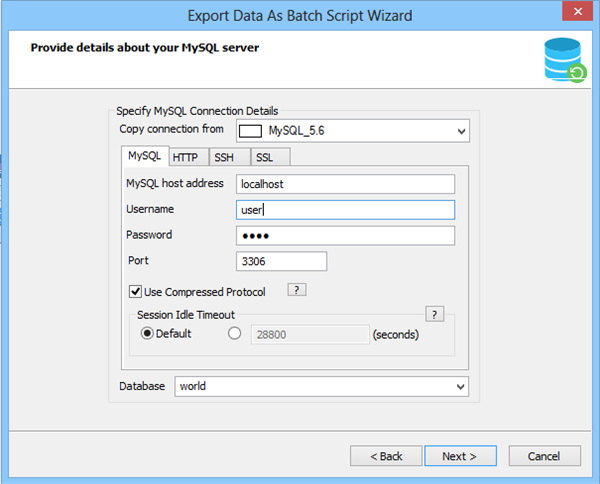Viewport: 600px width, 484px height.
Task: Click the white connection color swatch
Action: pos(250,130)
